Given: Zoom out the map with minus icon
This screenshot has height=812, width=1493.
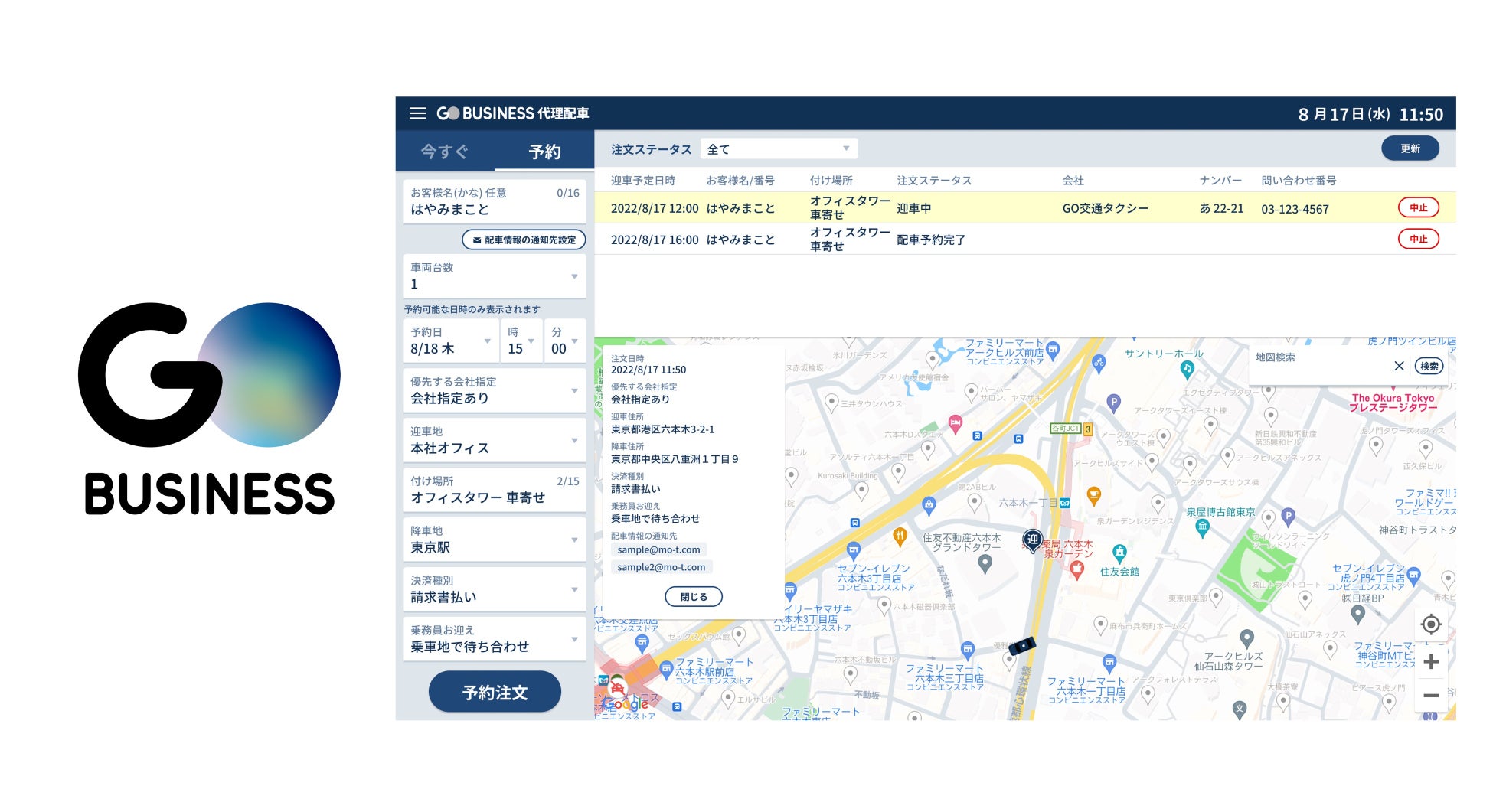Looking at the screenshot, I should coord(1431,695).
